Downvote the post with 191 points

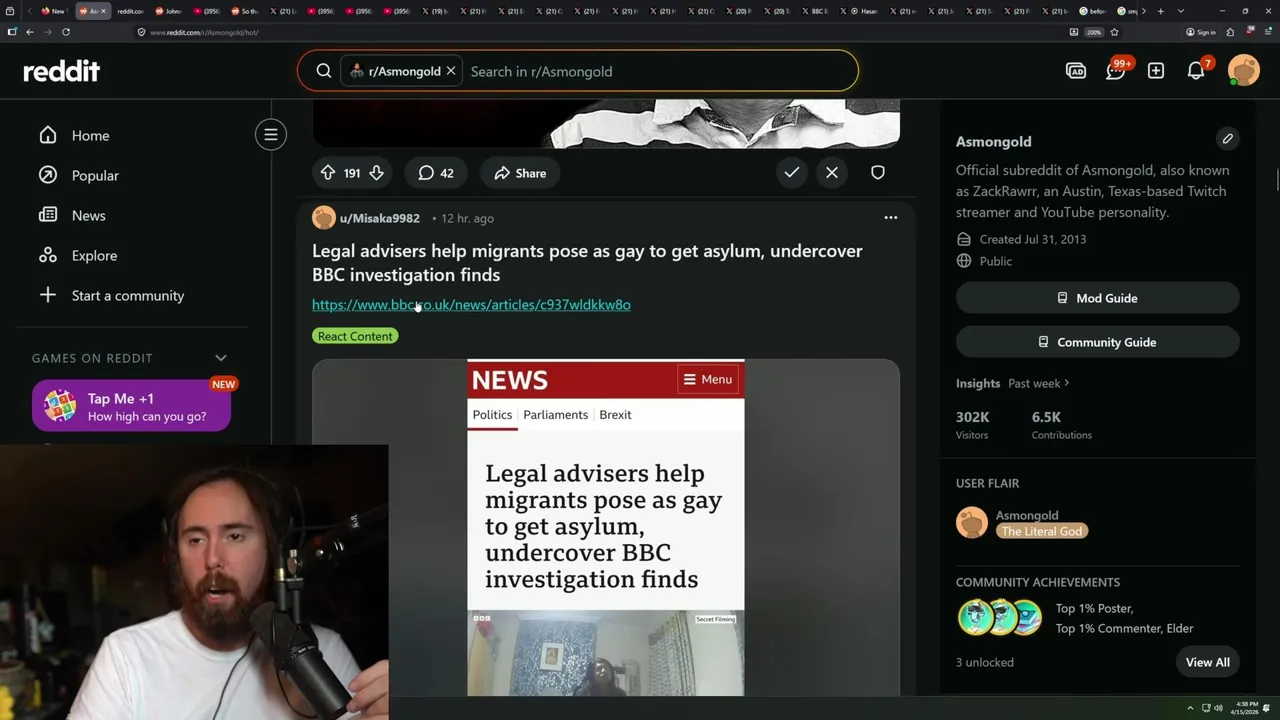(x=376, y=173)
